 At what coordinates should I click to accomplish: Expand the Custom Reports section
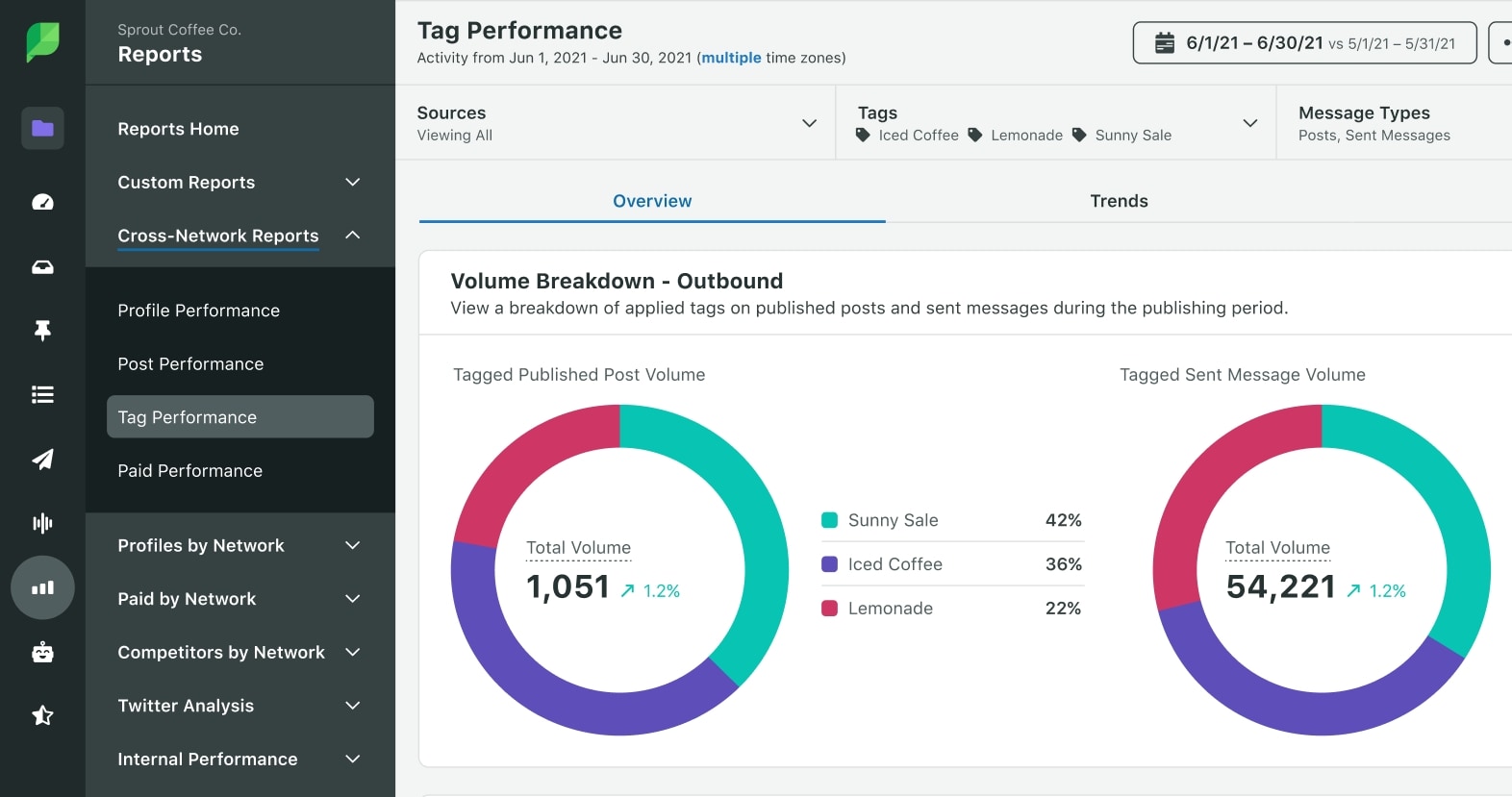coord(353,183)
